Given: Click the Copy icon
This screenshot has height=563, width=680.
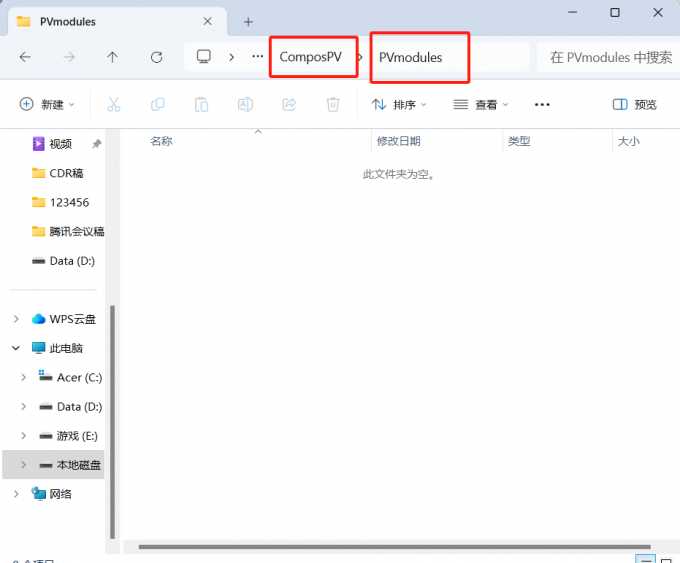Looking at the screenshot, I should pyautogui.click(x=157, y=105).
